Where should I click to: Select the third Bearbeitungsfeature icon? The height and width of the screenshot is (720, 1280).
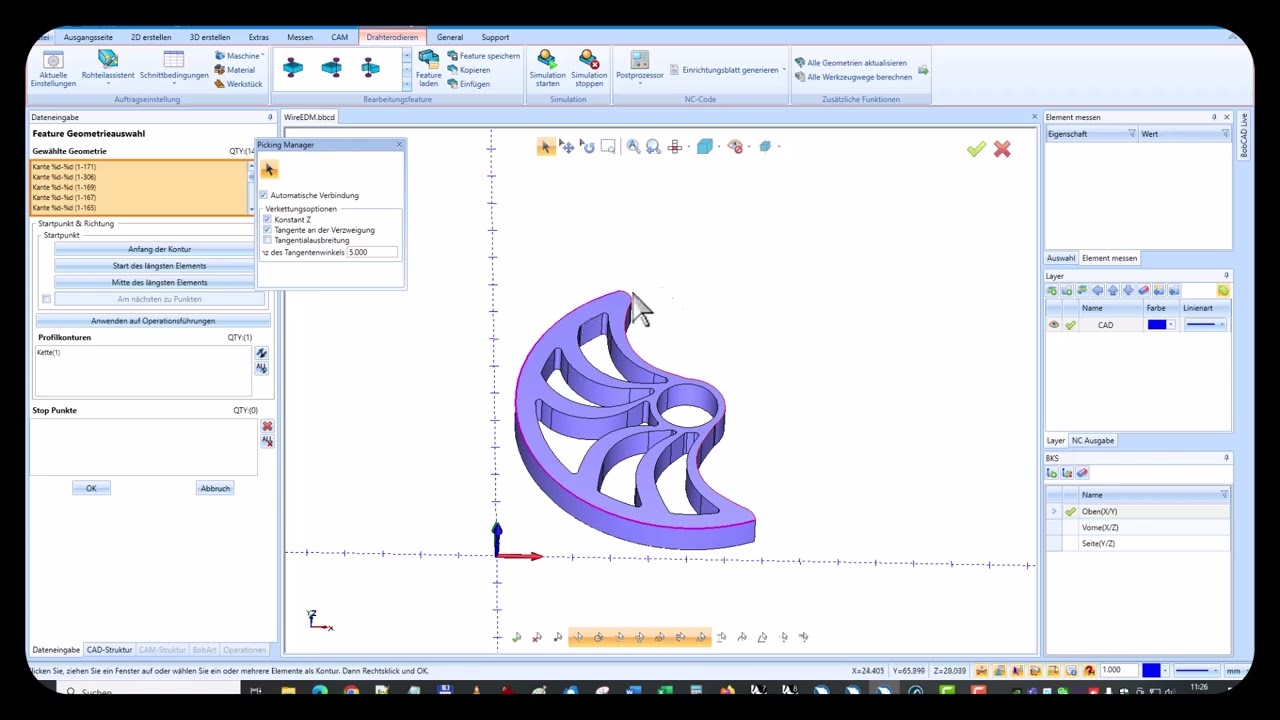[x=370, y=68]
